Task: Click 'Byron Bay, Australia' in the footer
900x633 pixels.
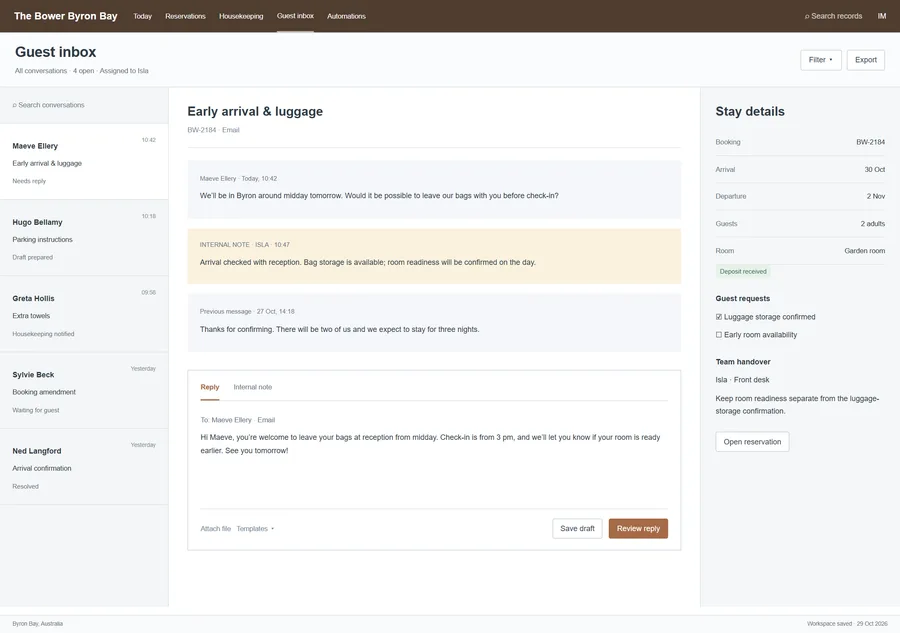Action: tap(37, 623)
